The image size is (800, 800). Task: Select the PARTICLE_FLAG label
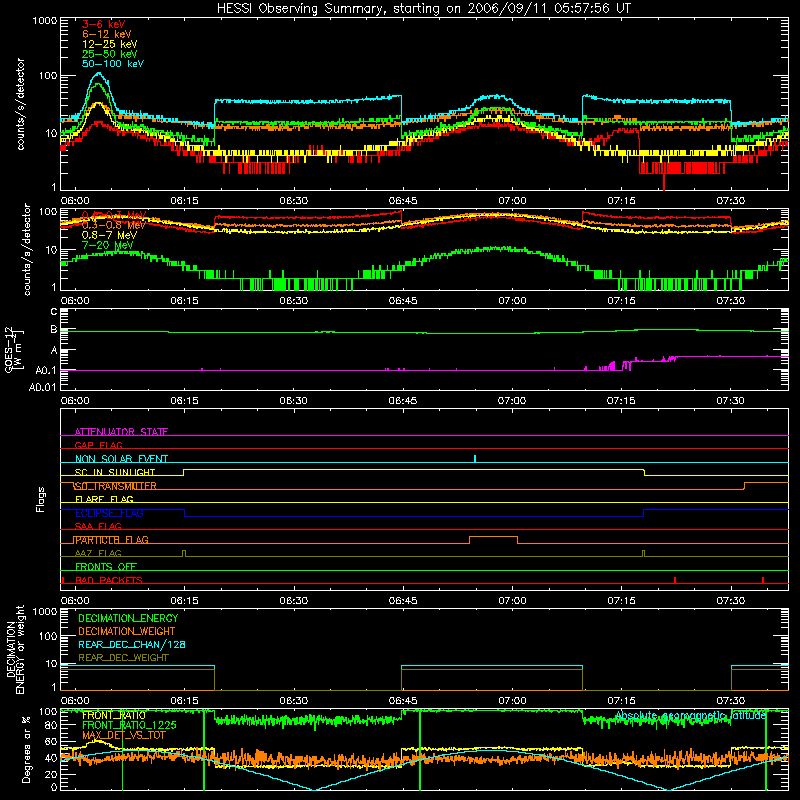[112, 539]
